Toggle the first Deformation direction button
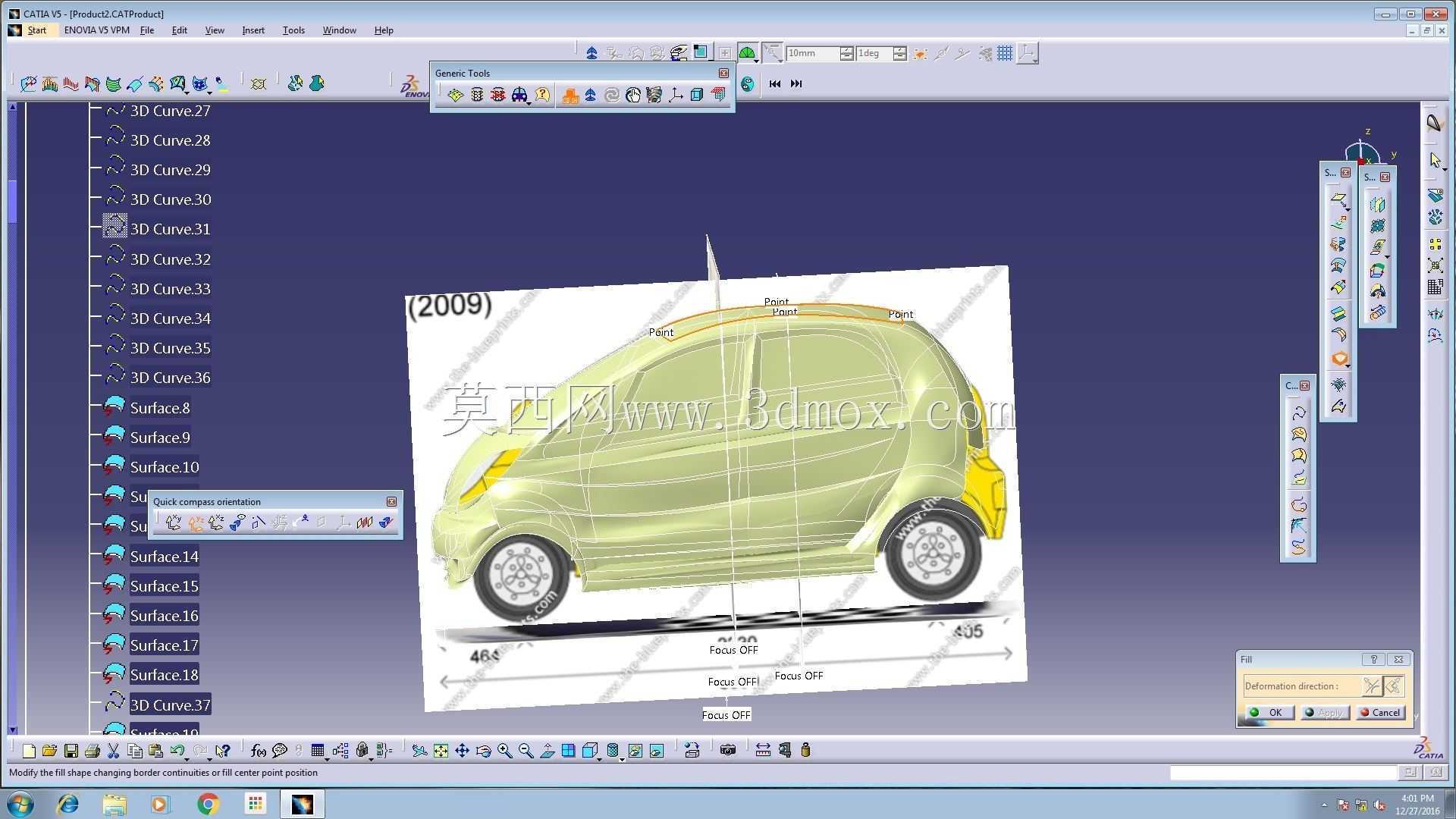Image resolution: width=1456 pixels, height=819 pixels. click(1371, 686)
